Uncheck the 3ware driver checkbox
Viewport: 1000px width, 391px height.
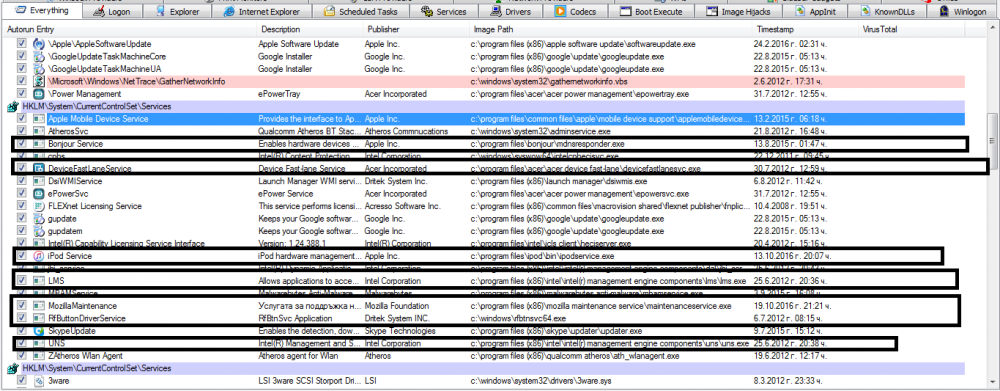(x=22, y=380)
